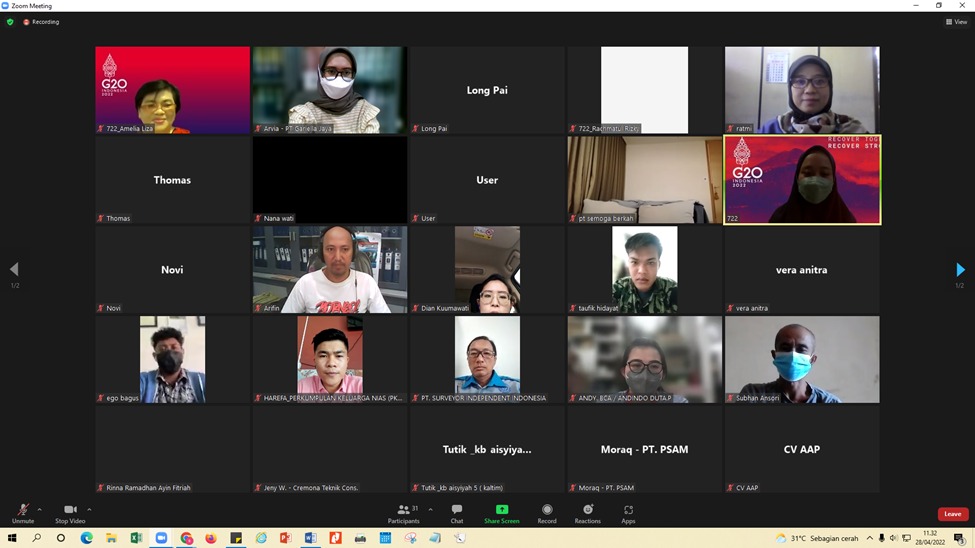Image resolution: width=975 pixels, height=548 pixels.
Task: Select Arifin's video tile
Action: [x=329, y=269]
